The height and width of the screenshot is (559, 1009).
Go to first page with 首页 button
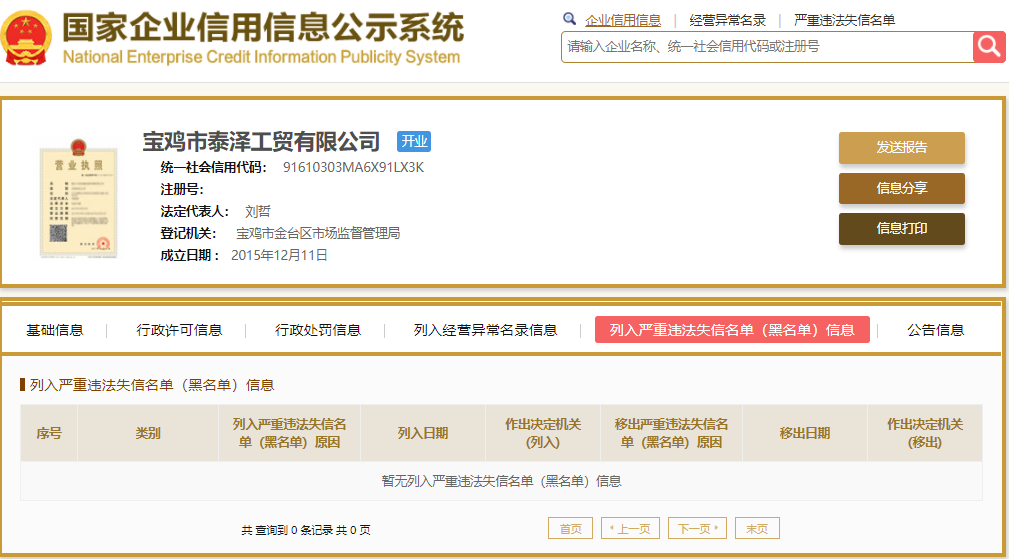click(570, 528)
